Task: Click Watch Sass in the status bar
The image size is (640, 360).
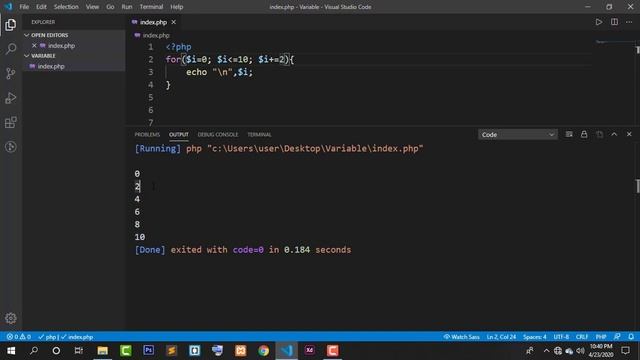Action: pyautogui.click(x=462, y=337)
